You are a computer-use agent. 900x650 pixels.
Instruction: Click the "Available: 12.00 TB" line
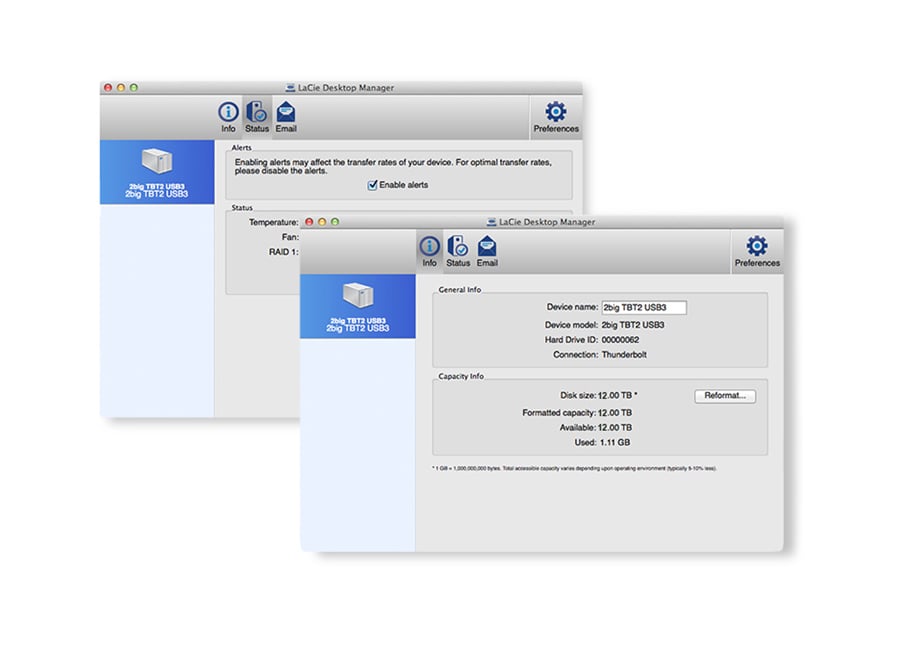click(596, 428)
